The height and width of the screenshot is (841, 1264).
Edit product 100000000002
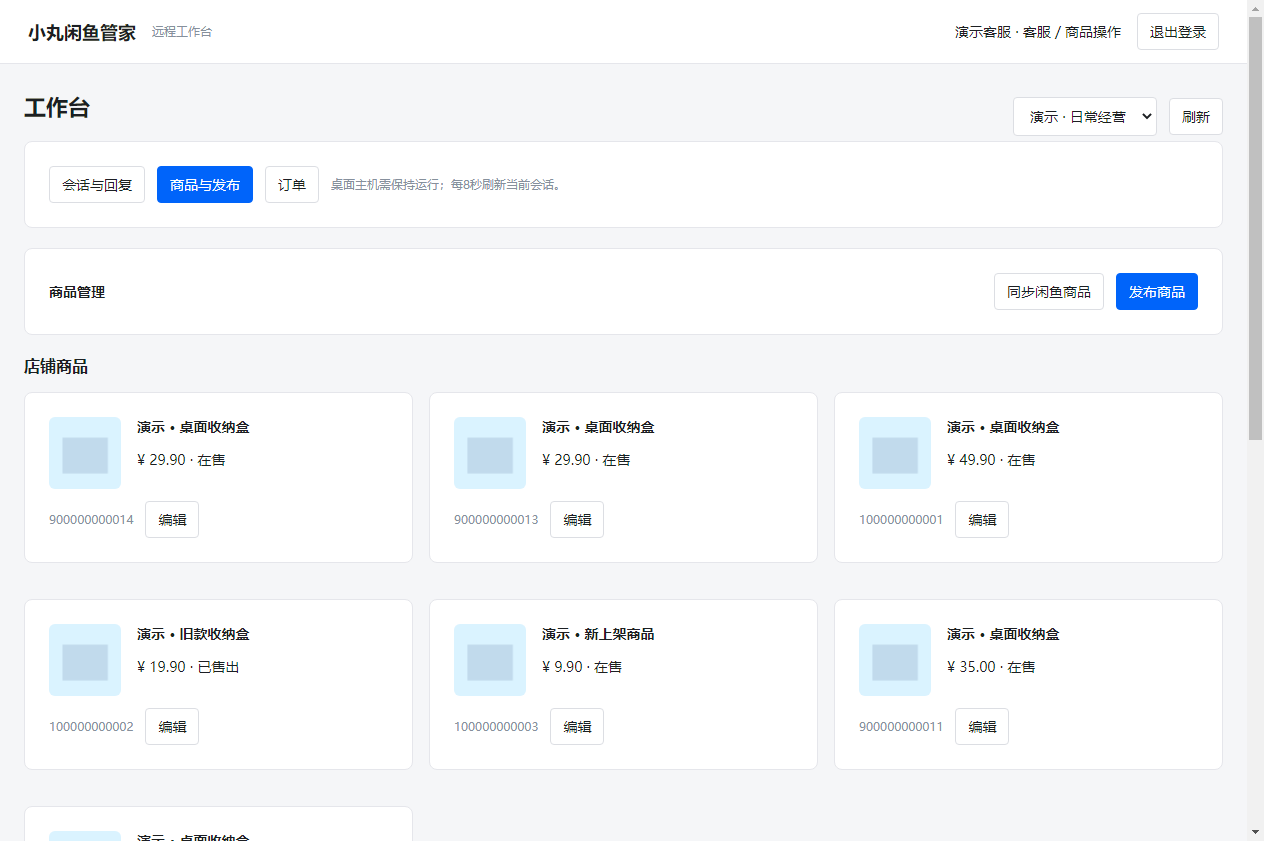tap(172, 727)
